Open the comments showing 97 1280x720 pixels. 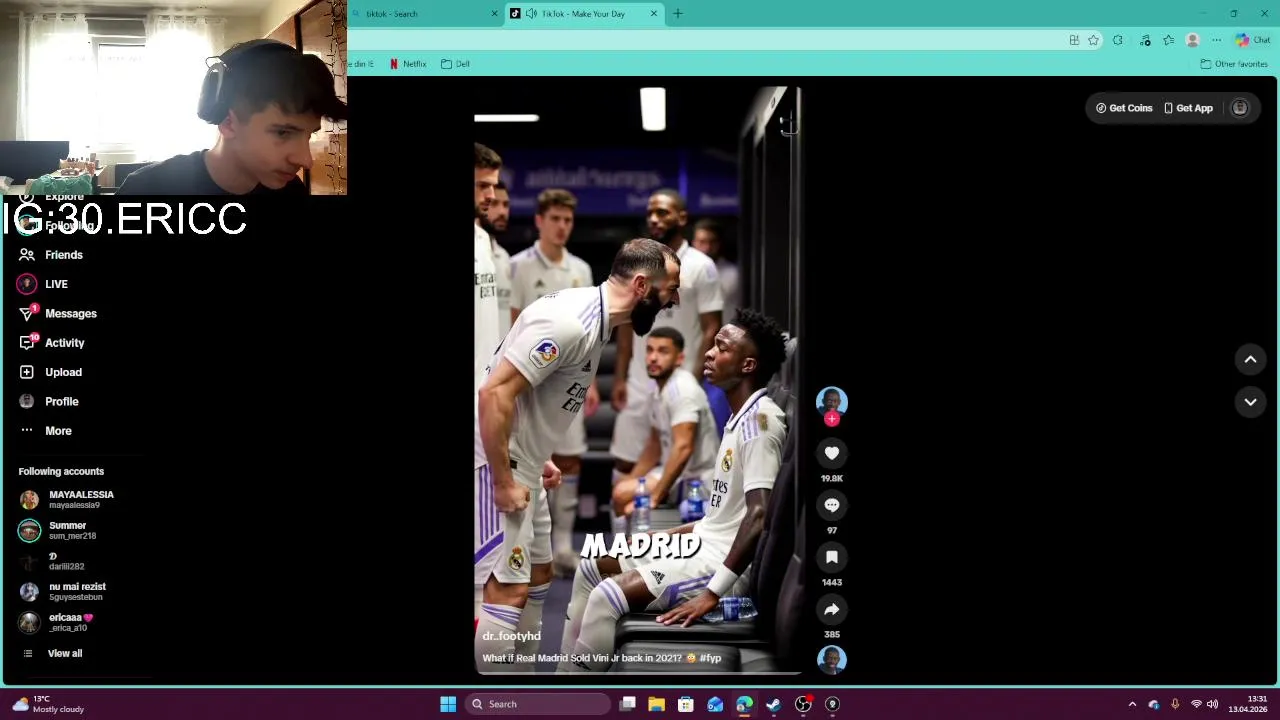[x=831, y=505]
